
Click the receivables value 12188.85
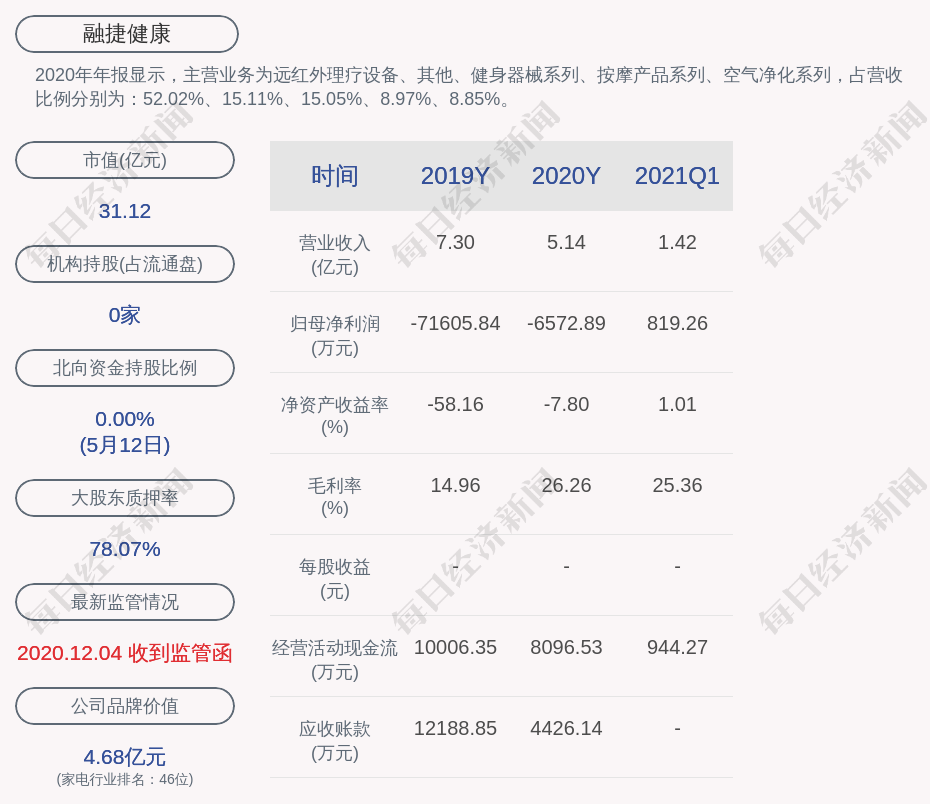456,728
